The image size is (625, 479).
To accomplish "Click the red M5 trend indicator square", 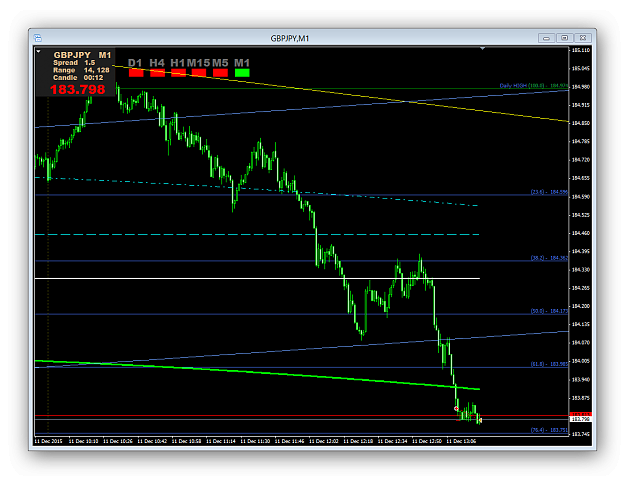I will [220, 73].
